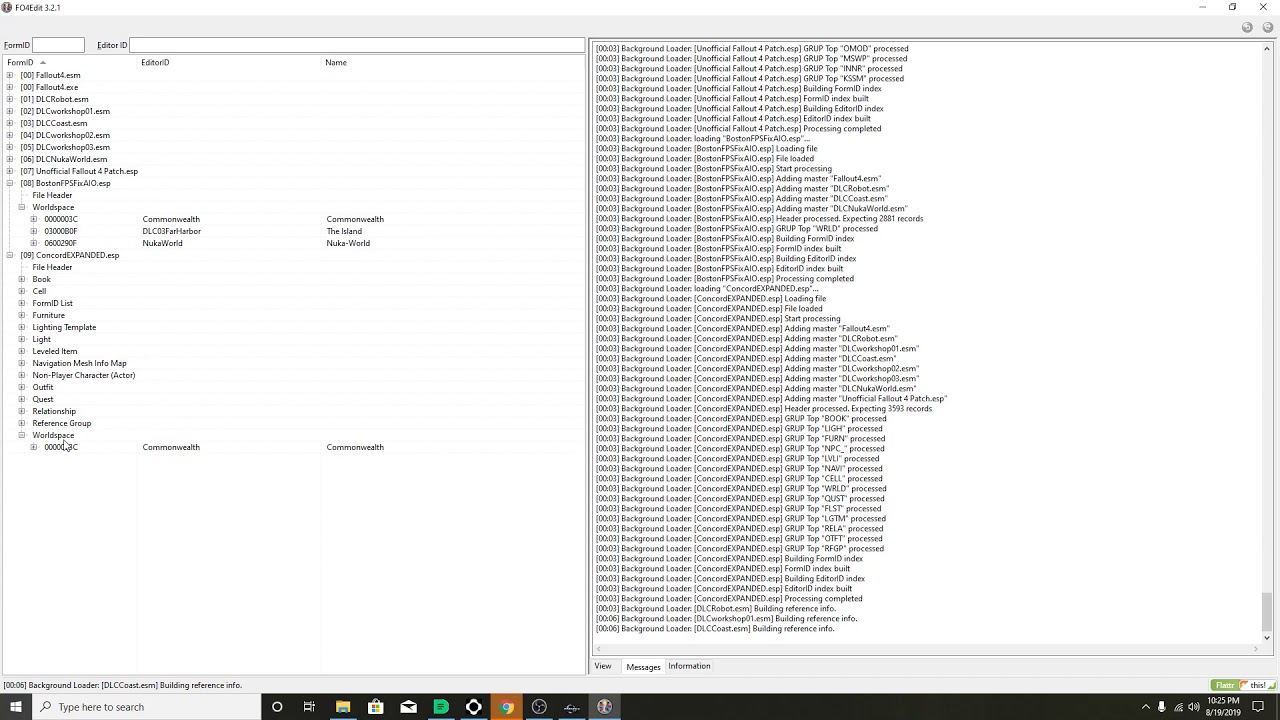Open File Explorer from the taskbar

click(343, 707)
